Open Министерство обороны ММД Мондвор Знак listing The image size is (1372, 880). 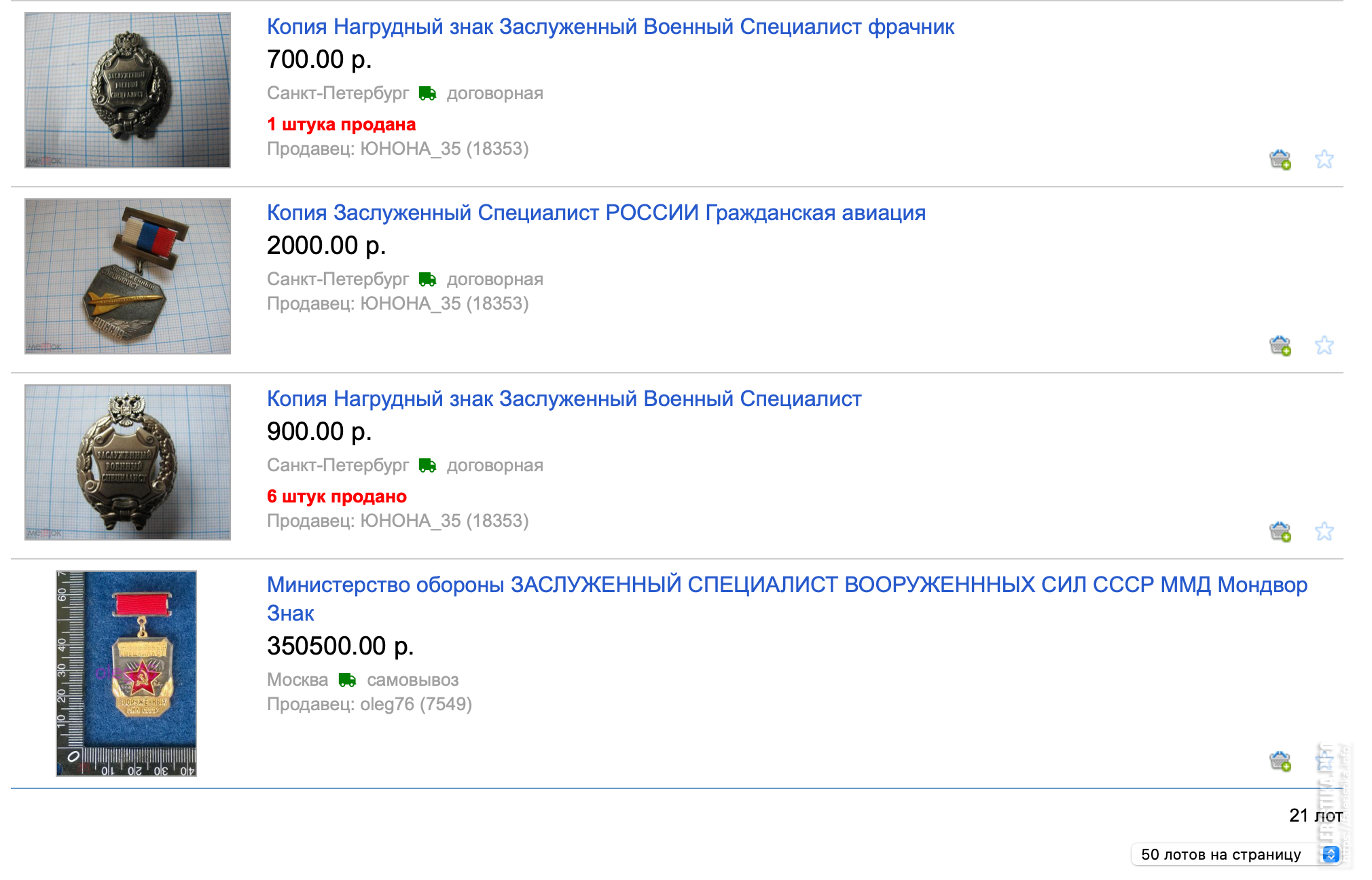click(787, 599)
